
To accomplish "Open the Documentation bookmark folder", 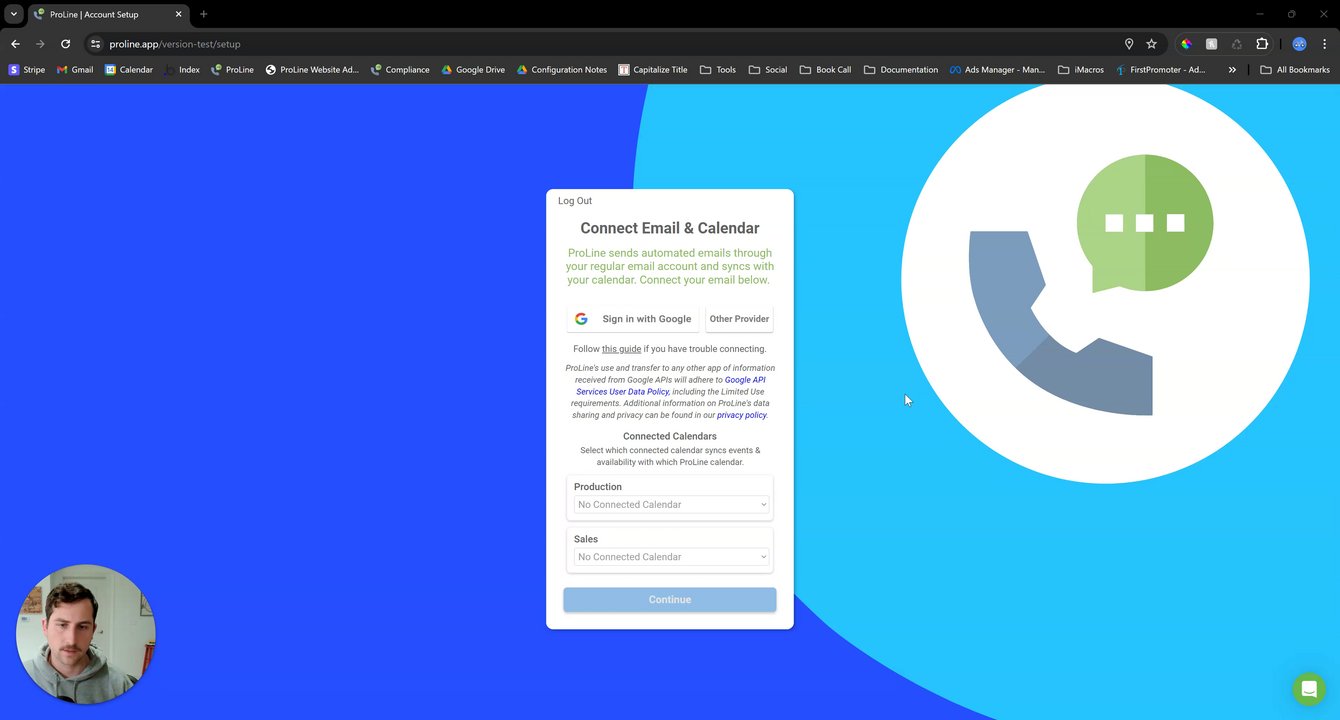I will tap(901, 70).
